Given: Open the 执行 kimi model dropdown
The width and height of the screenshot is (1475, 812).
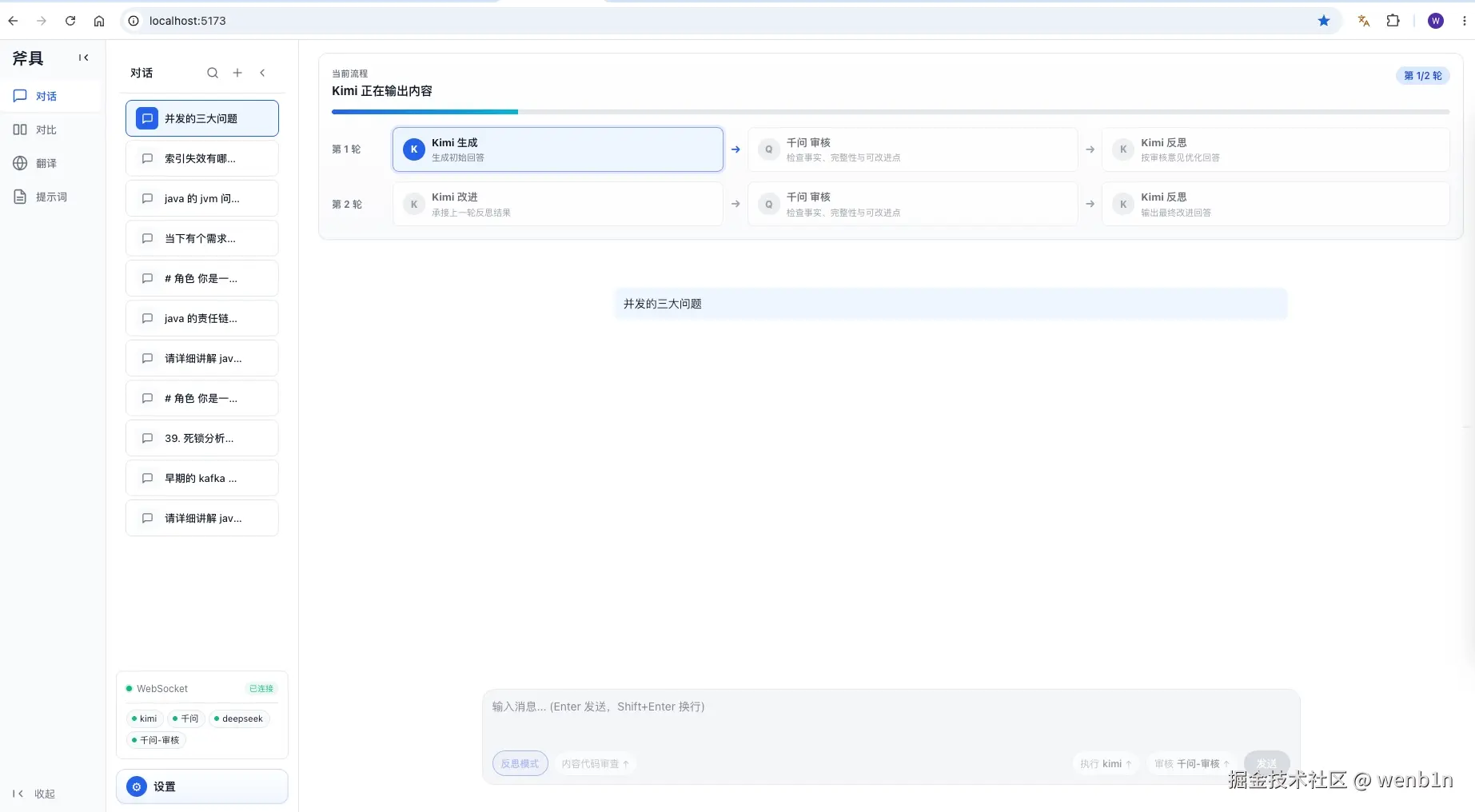Looking at the screenshot, I should pyautogui.click(x=1106, y=764).
